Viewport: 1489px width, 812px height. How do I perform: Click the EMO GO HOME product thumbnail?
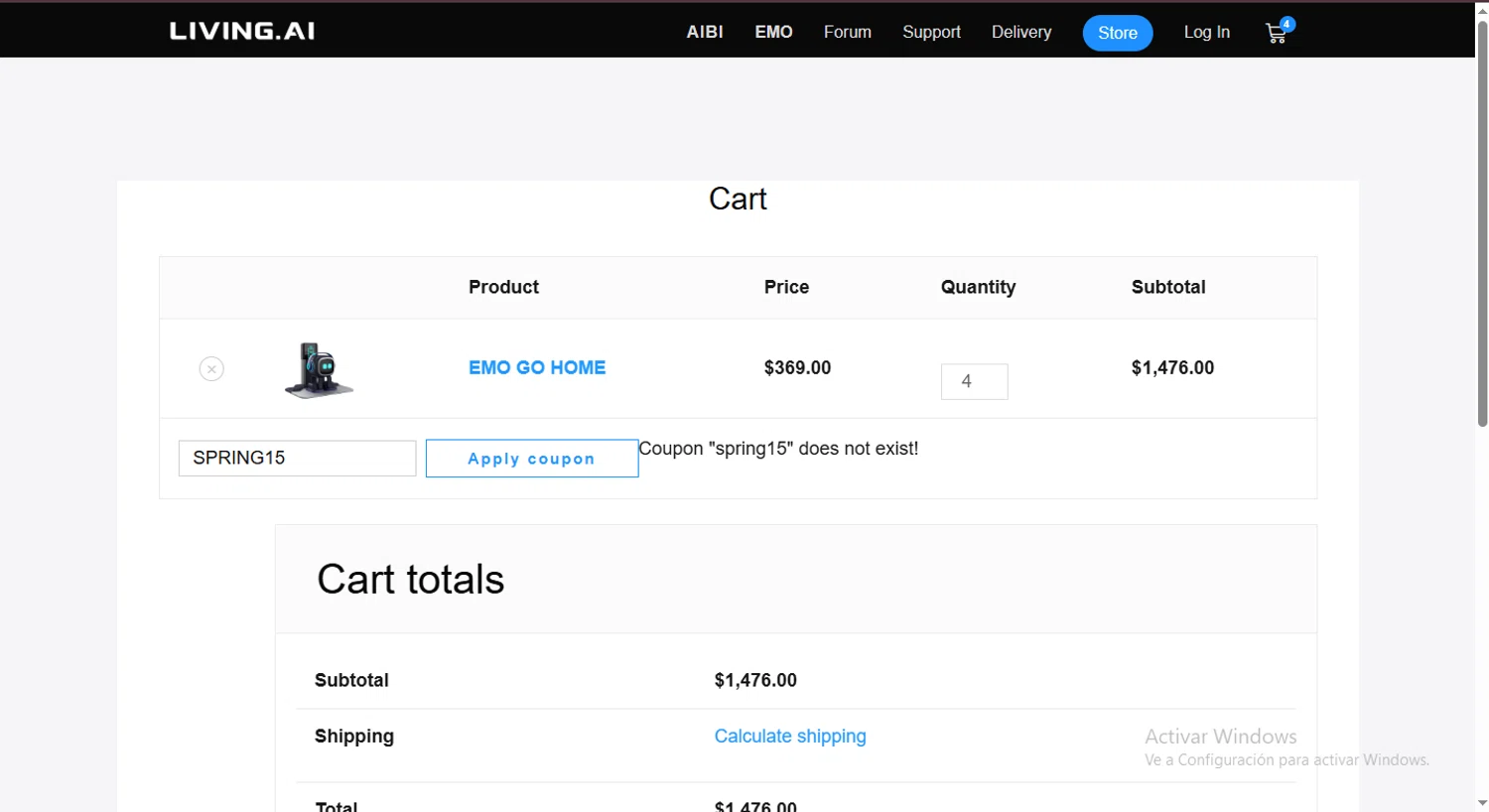[319, 369]
